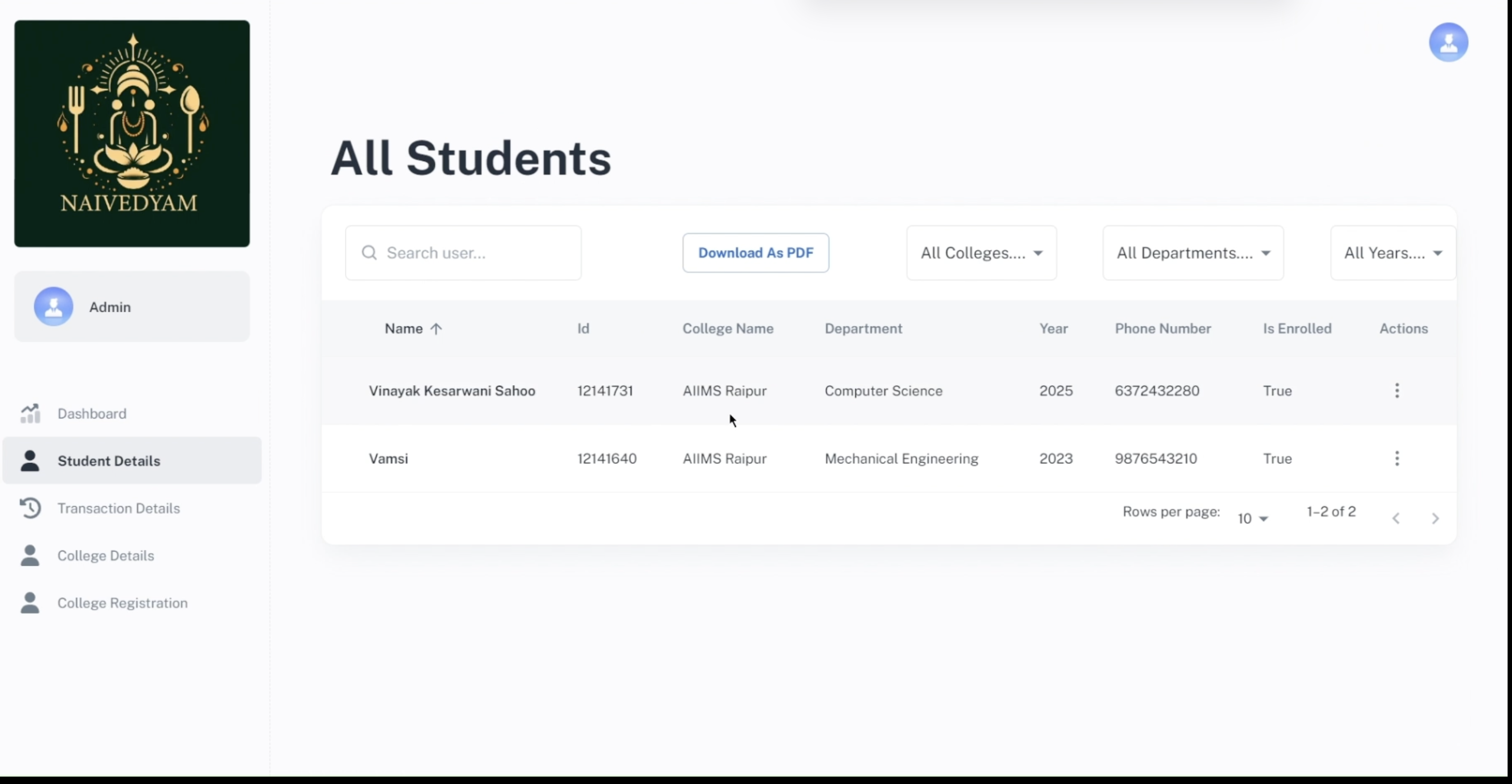Click the College Details person icon
Screen dimensions: 1512x784
coord(31,555)
